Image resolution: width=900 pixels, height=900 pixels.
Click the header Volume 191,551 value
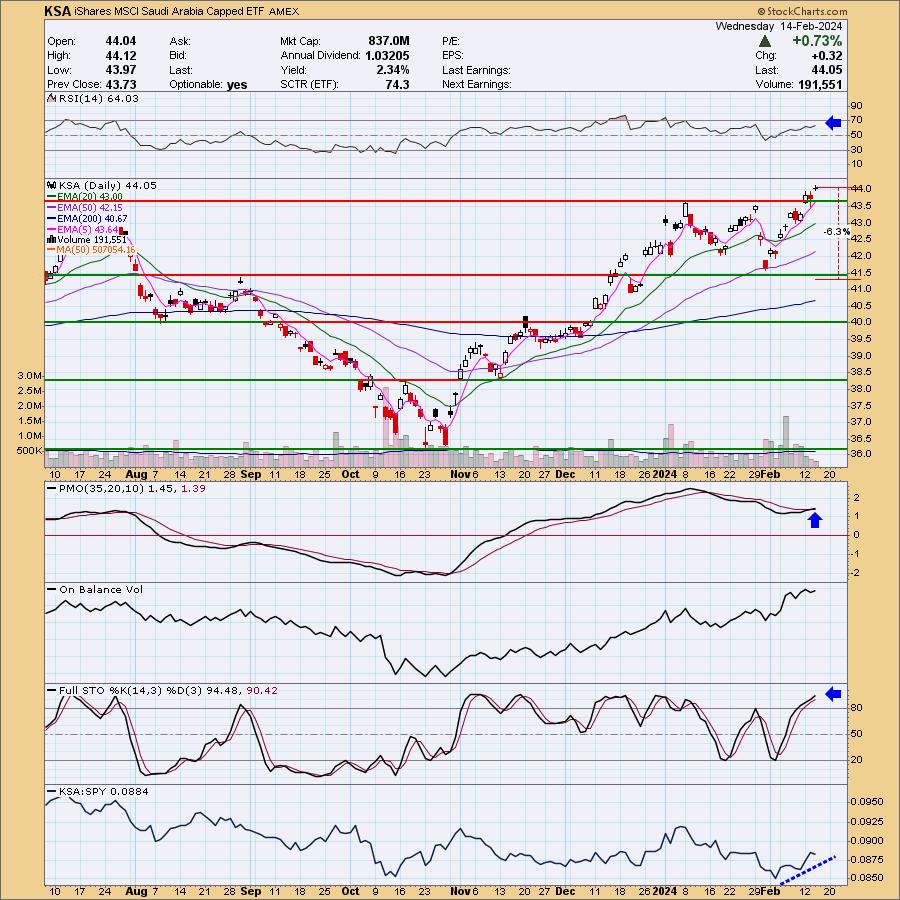coord(820,84)
